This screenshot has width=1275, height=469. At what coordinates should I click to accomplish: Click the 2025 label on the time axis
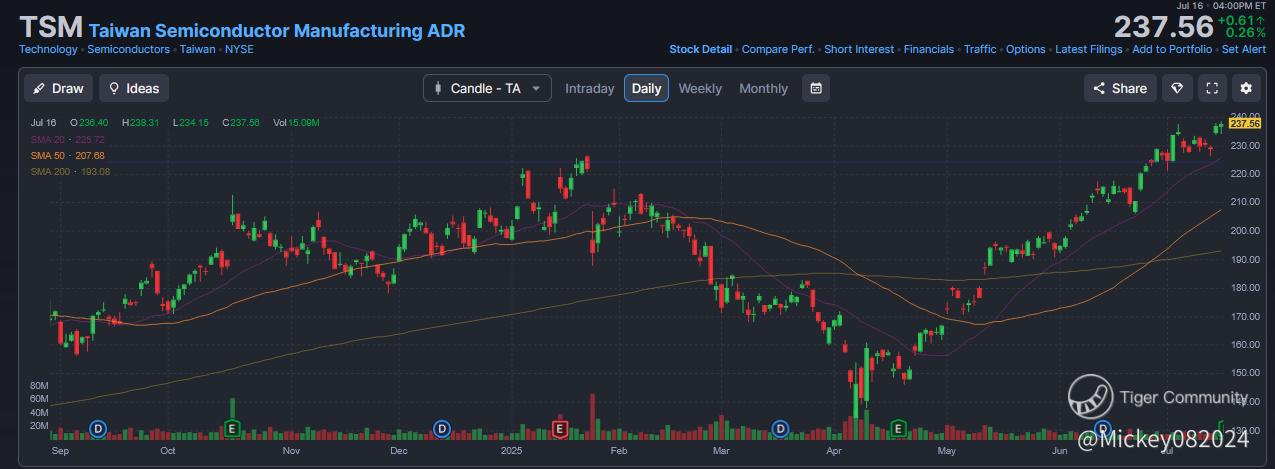[514, 451]
